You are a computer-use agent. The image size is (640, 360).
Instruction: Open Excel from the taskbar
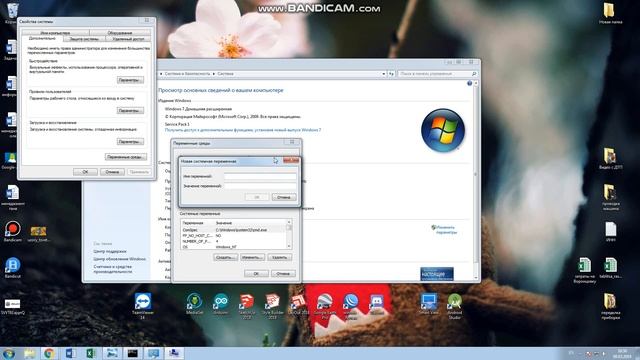(91, 353)
